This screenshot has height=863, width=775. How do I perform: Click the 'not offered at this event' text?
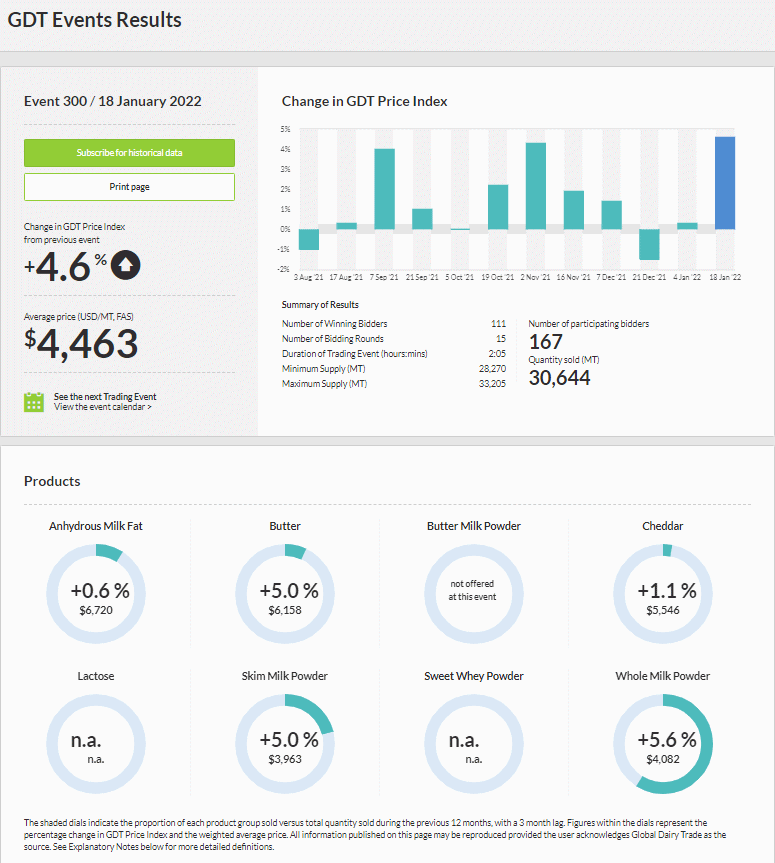pos(472,590)
